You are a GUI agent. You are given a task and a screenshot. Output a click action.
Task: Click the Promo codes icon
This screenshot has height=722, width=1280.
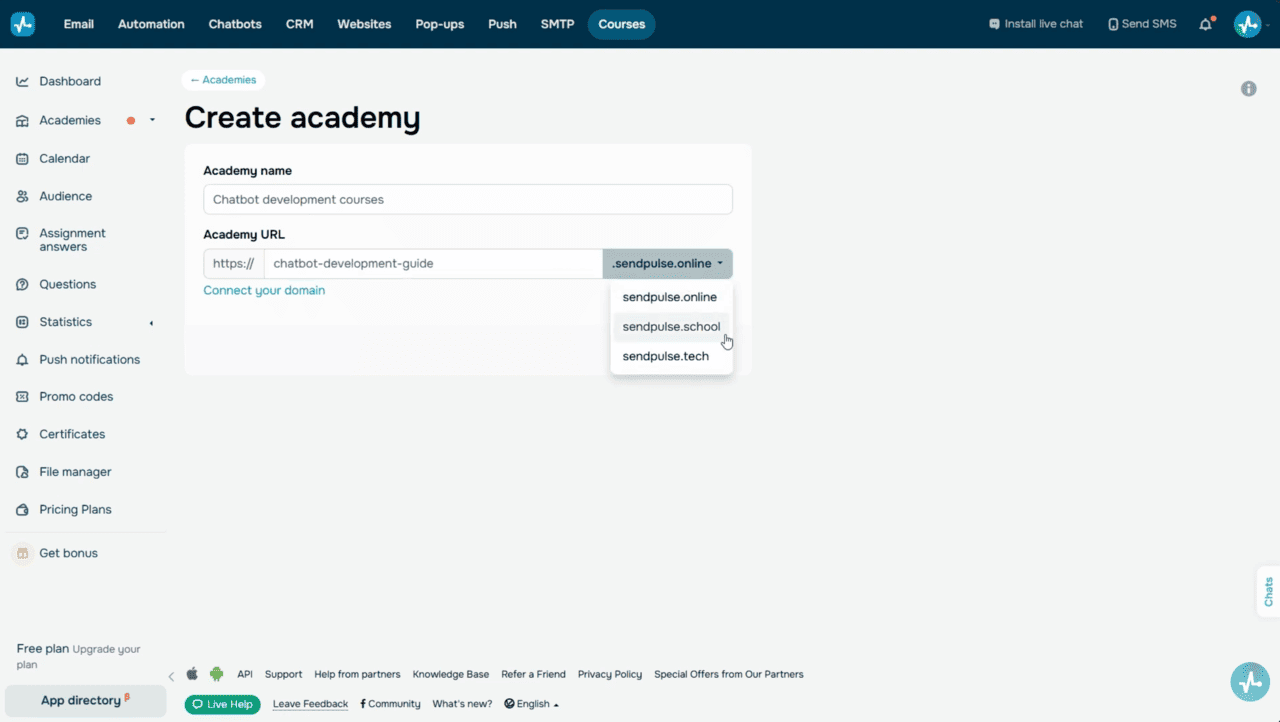[22, 397]
